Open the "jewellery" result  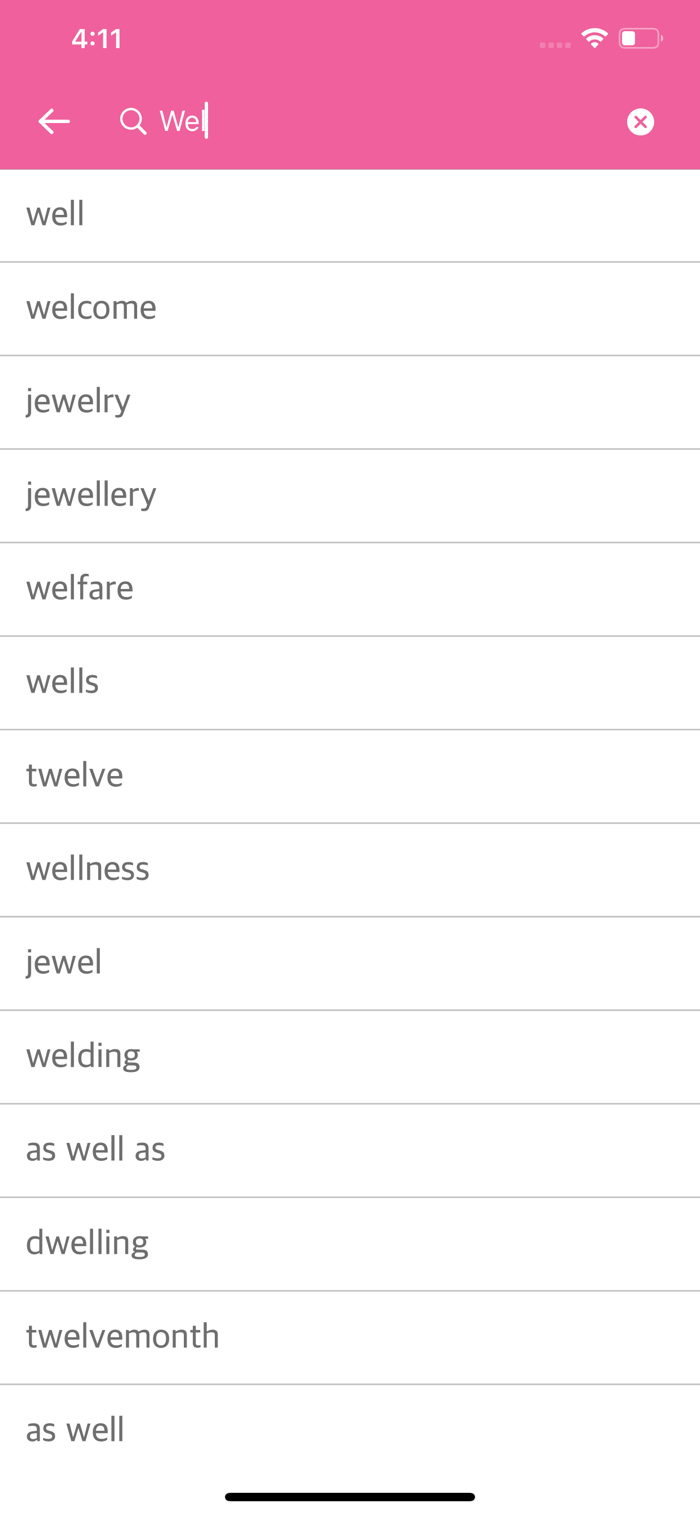pyautogui.click(x=350, y=496)
